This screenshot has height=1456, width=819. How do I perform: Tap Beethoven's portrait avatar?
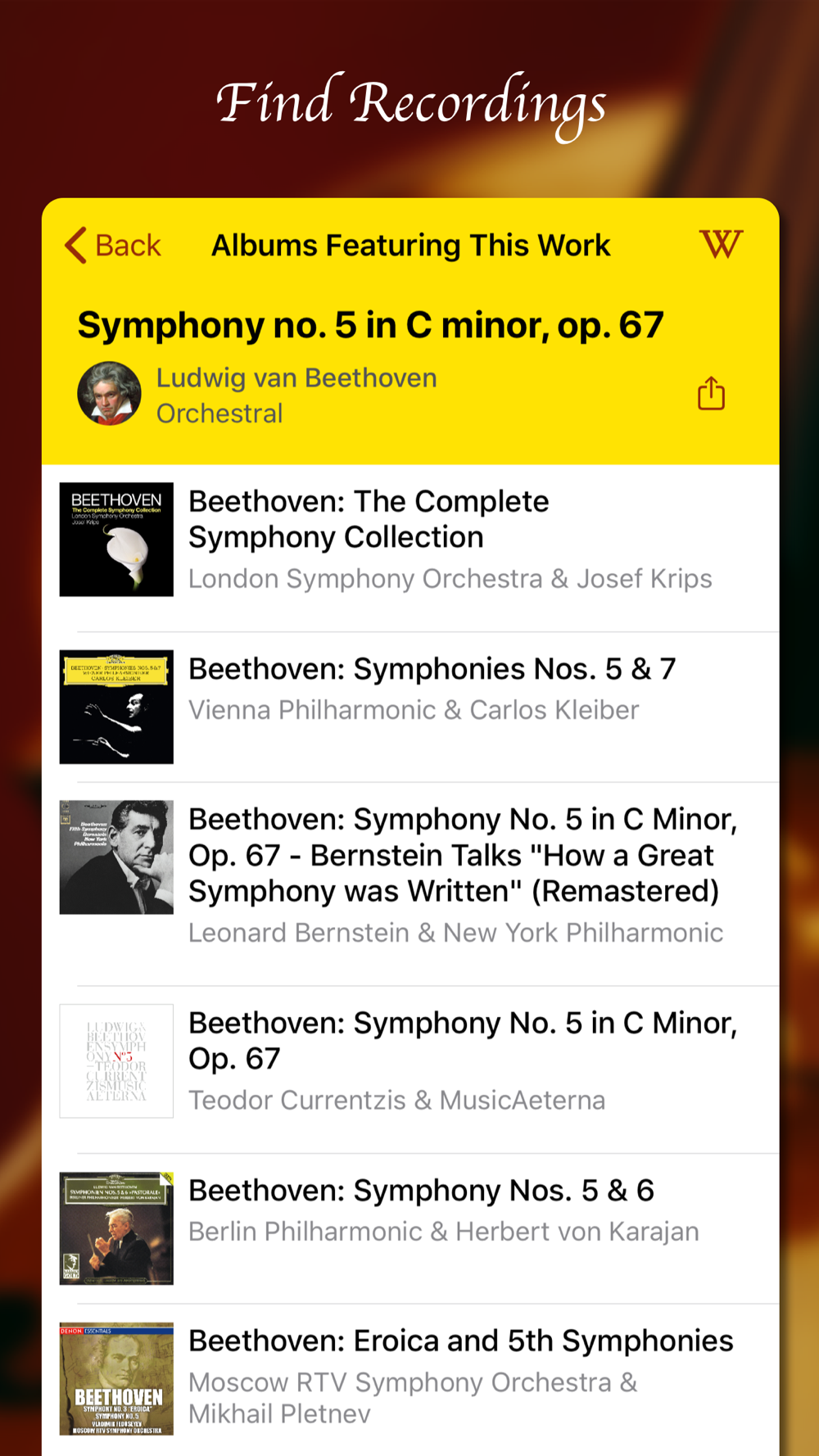(x=109, y=394)
